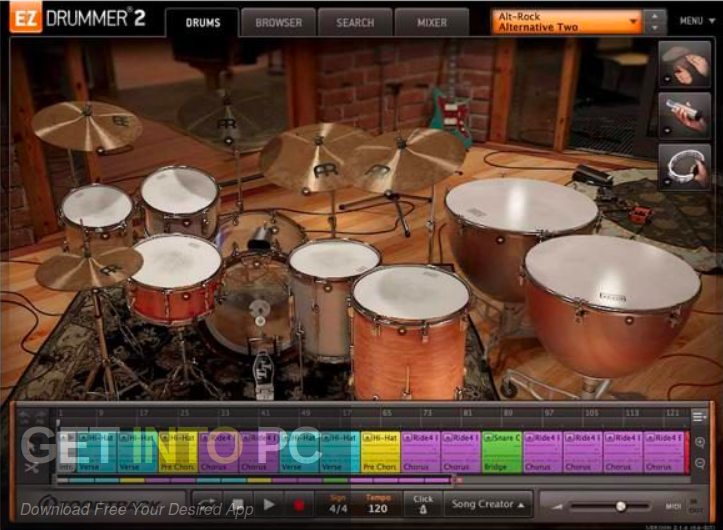Viewport: 723px width, 530px height.
Task: Select the green Snare Bridge block
Action: tap(502, 452)
